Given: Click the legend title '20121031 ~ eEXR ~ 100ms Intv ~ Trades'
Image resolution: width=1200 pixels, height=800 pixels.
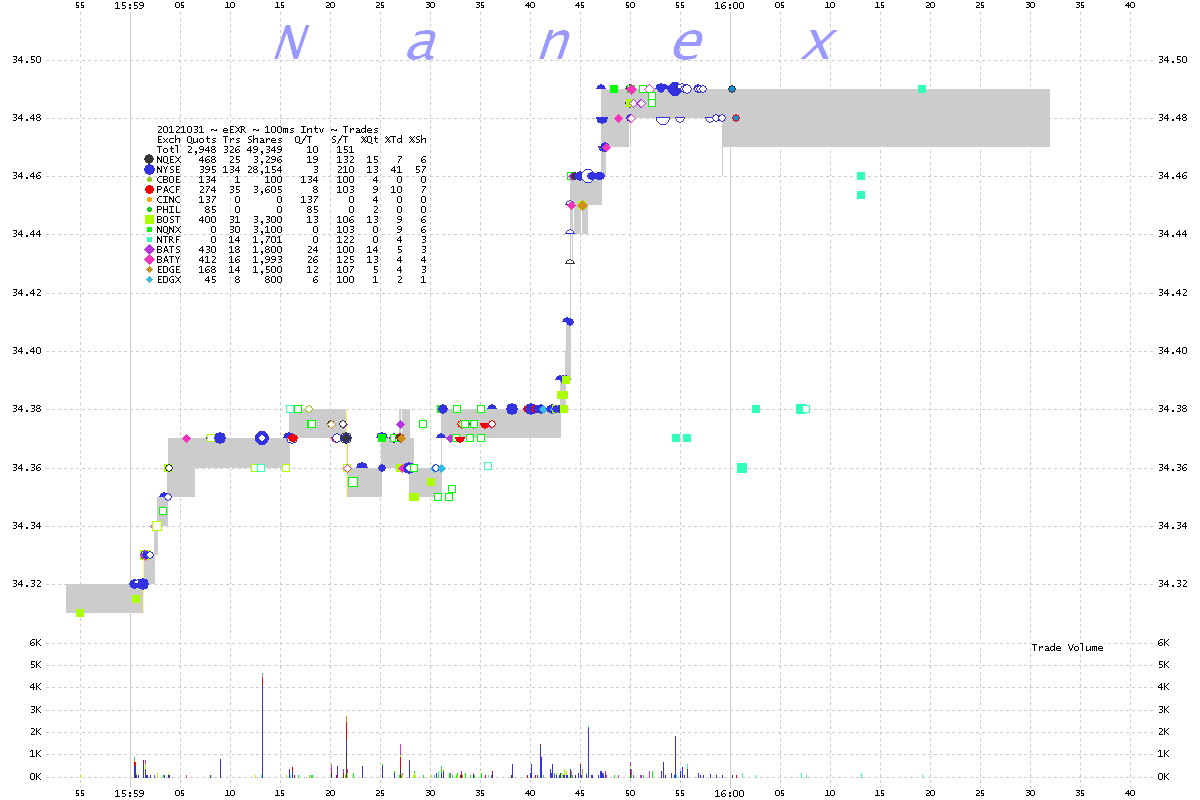Looking at the screenshot, I should 268,129.
